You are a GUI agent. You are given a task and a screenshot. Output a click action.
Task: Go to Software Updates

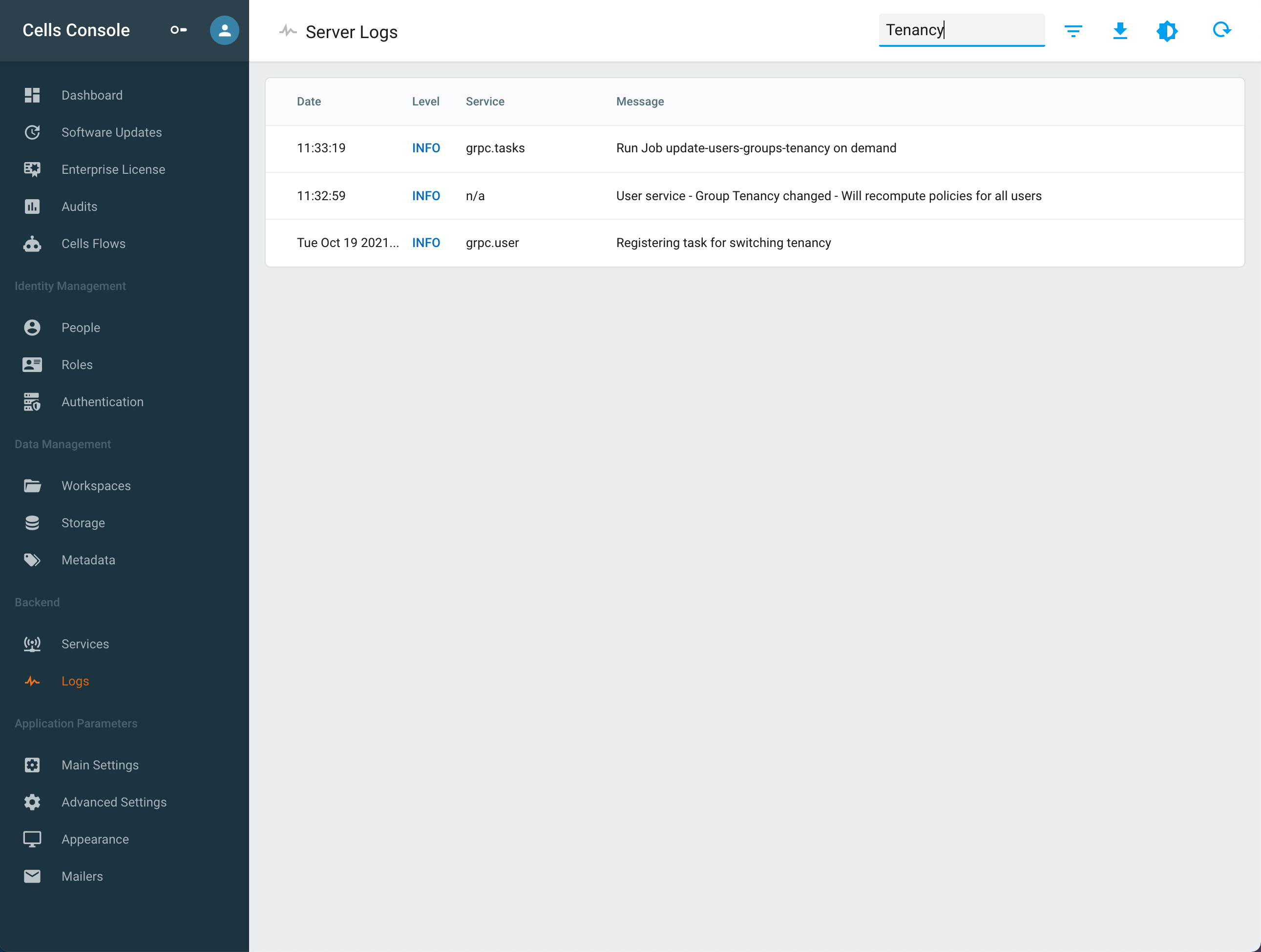point(111,132)
